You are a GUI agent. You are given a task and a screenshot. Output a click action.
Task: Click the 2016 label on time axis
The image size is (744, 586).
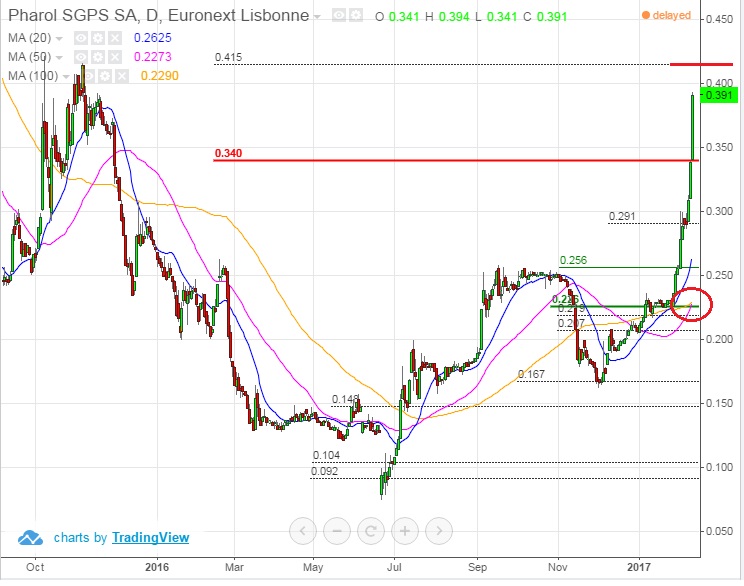(x=157, y=567)
